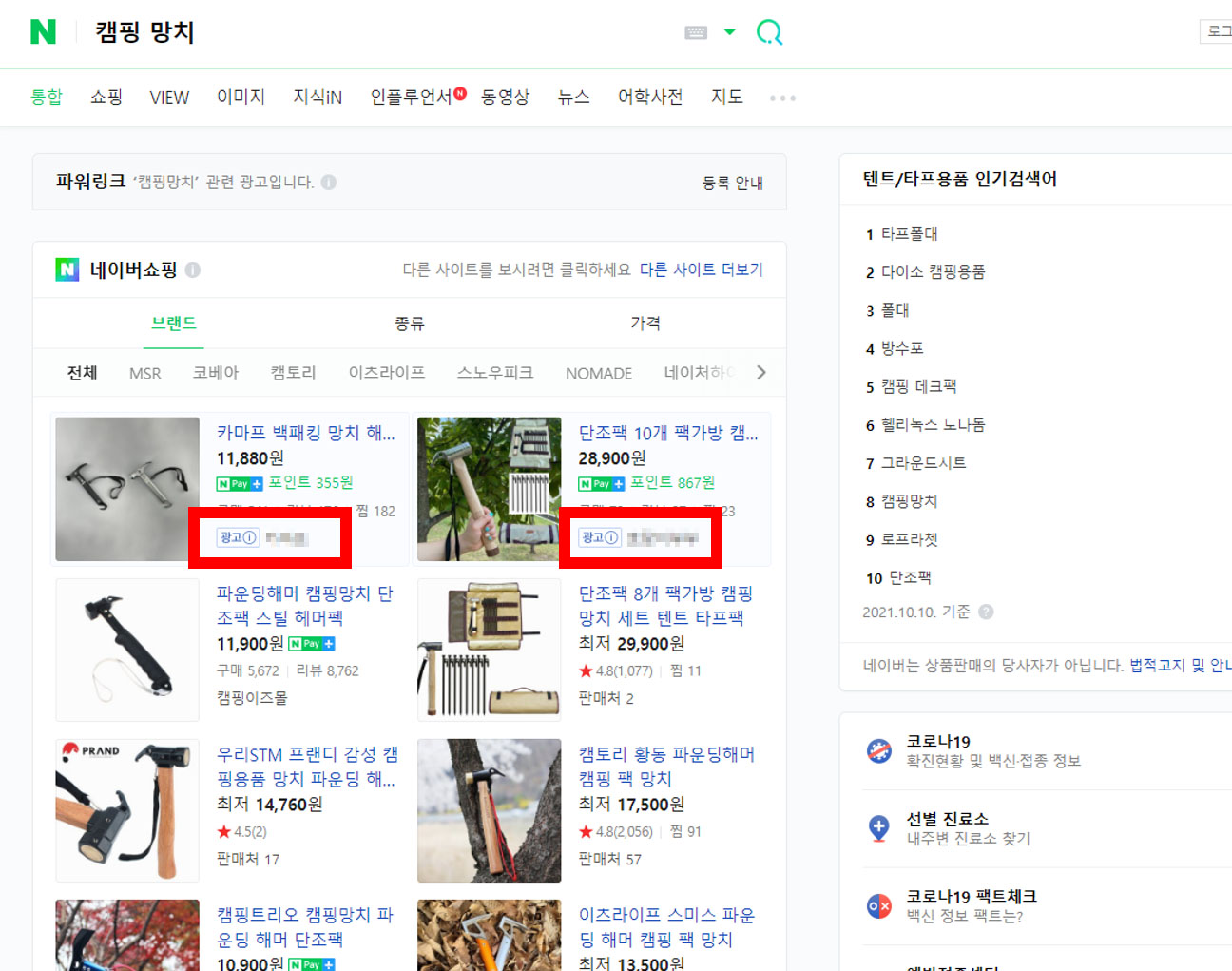Open 카마프 백패킹 망치 product thumbnail
Screen dimensions: 1232x971
(x=127, y=489)
